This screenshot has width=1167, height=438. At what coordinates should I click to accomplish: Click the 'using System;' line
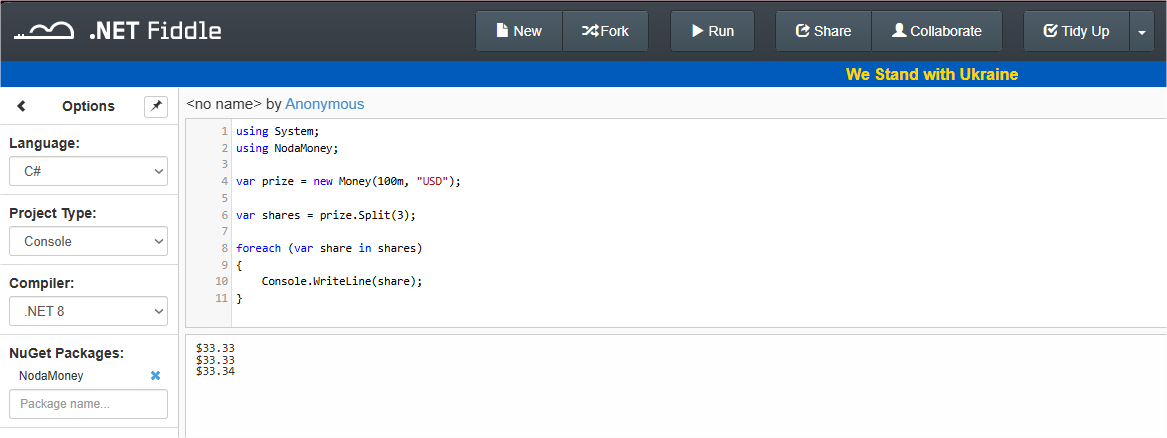tap(278, 131)
